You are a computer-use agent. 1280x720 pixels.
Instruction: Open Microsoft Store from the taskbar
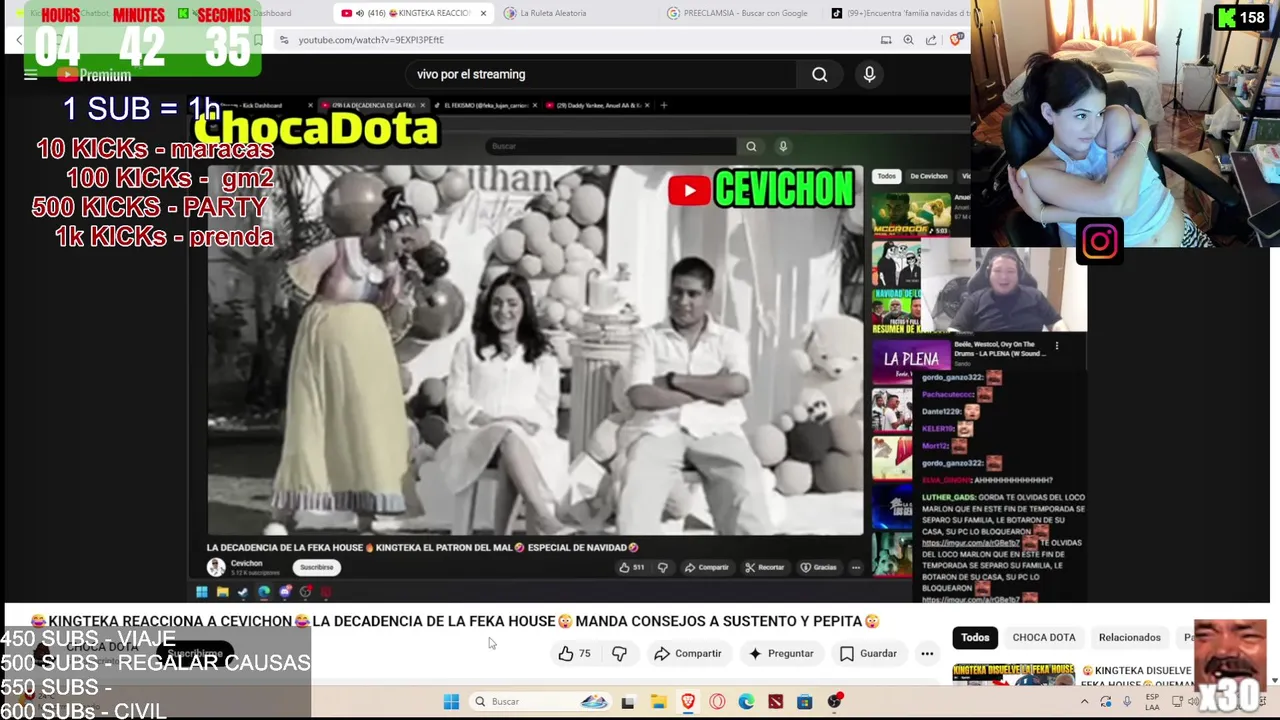coord(804,702)
